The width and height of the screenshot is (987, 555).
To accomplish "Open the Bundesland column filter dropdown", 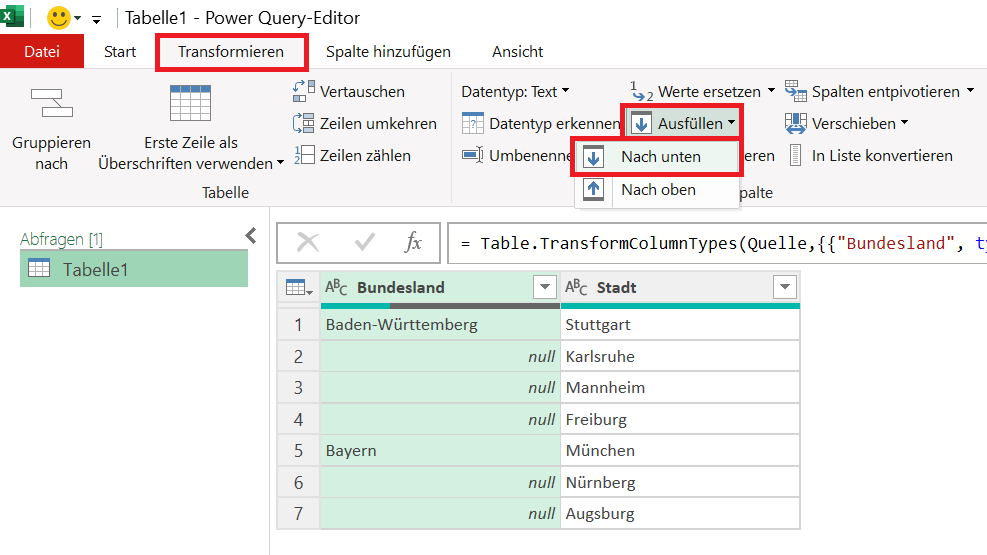I will coord(544,287).
